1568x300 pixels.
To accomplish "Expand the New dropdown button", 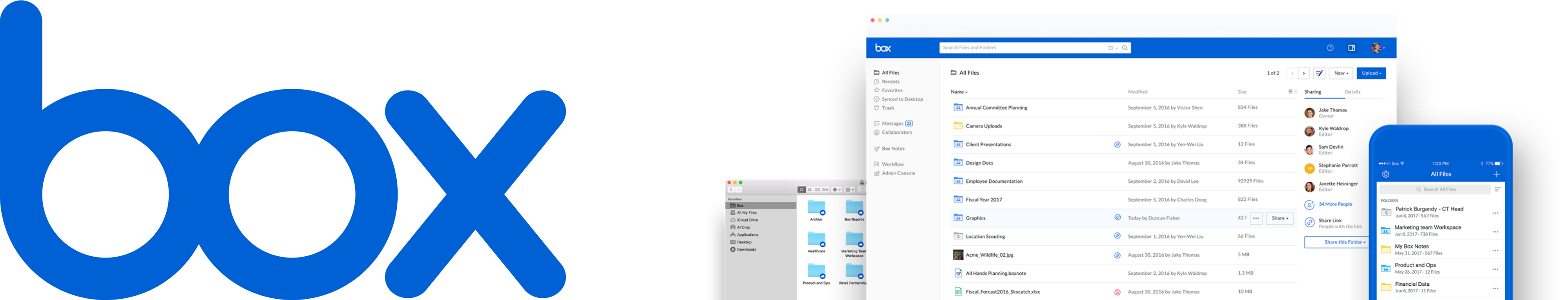I will point(1340,73).
